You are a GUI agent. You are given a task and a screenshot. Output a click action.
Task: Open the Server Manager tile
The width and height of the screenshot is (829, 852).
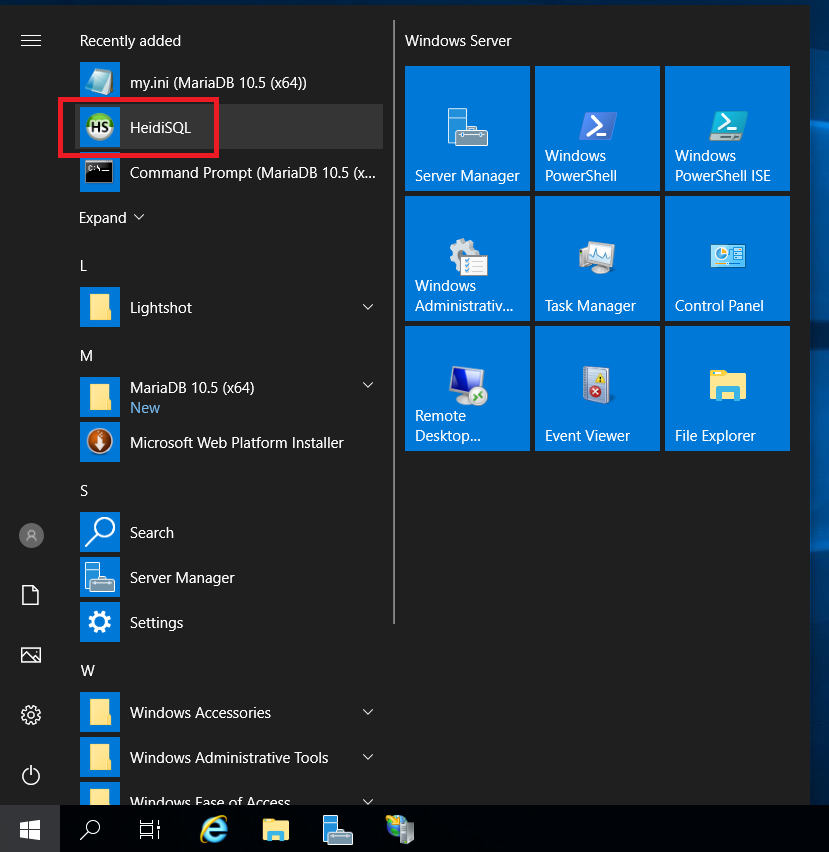467,128
